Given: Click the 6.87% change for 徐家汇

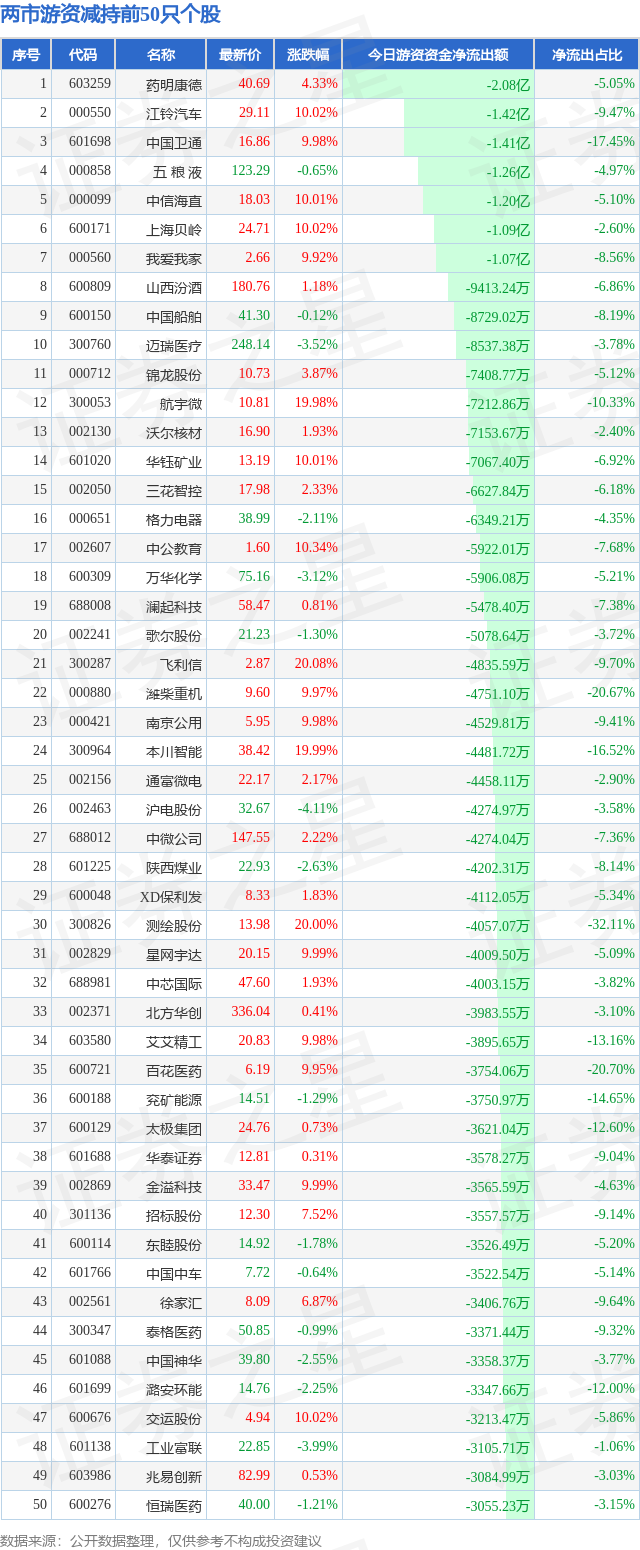Looking at the screenshot, I should [320, 1302].
